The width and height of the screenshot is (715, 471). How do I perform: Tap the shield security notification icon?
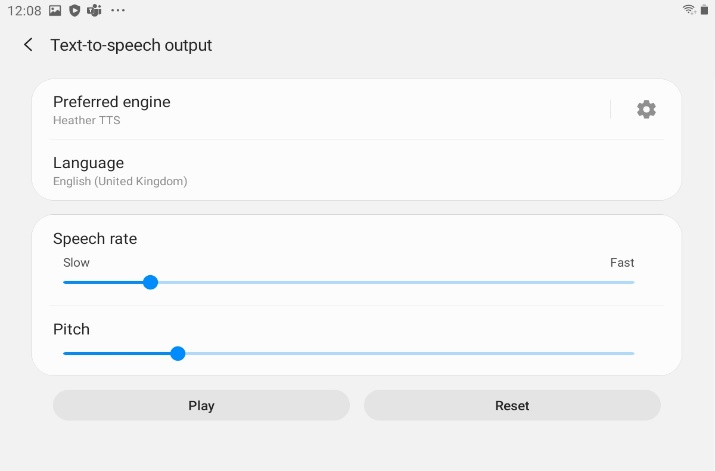pos(74,10)
